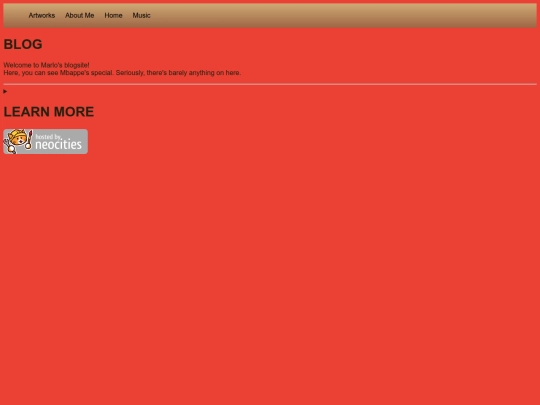Viewport: 540px width, 405px height.
Task: Open the Music page link
Action: click(142, 15)
